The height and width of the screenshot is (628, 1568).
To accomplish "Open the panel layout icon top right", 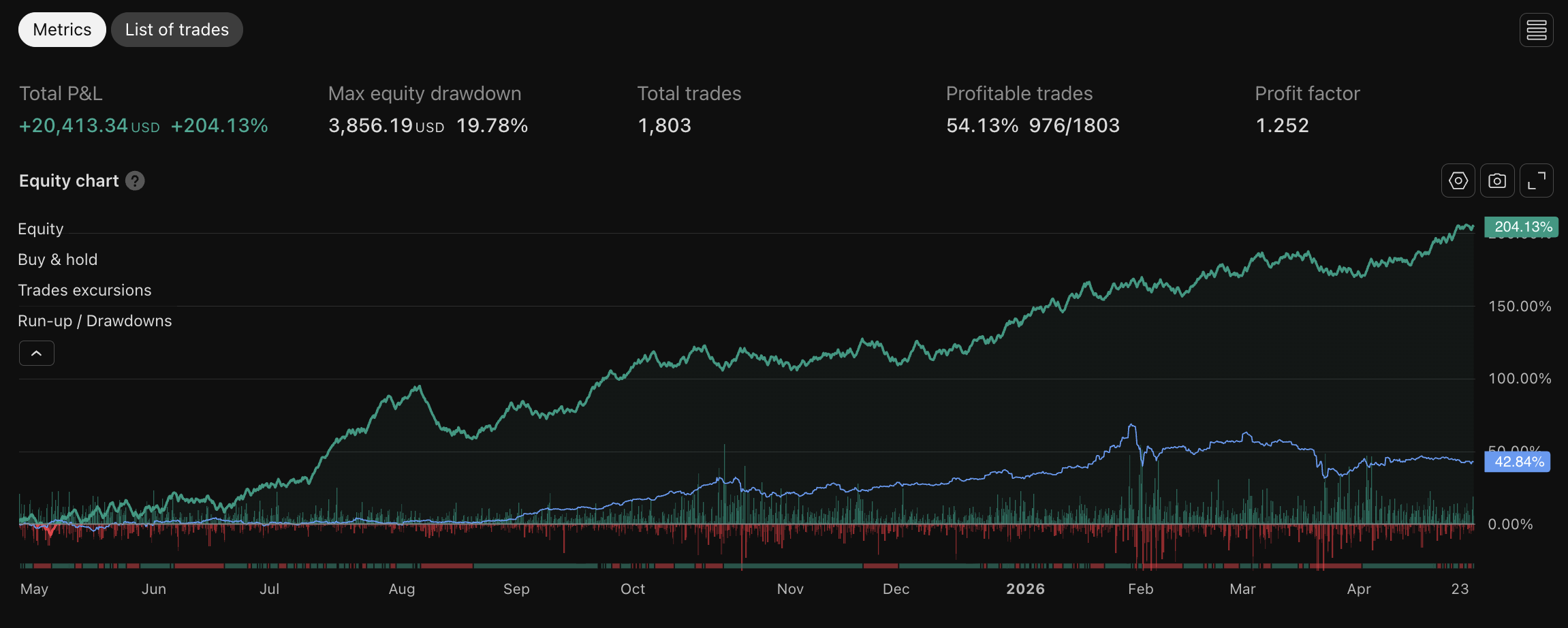I will click(1537, 29).
